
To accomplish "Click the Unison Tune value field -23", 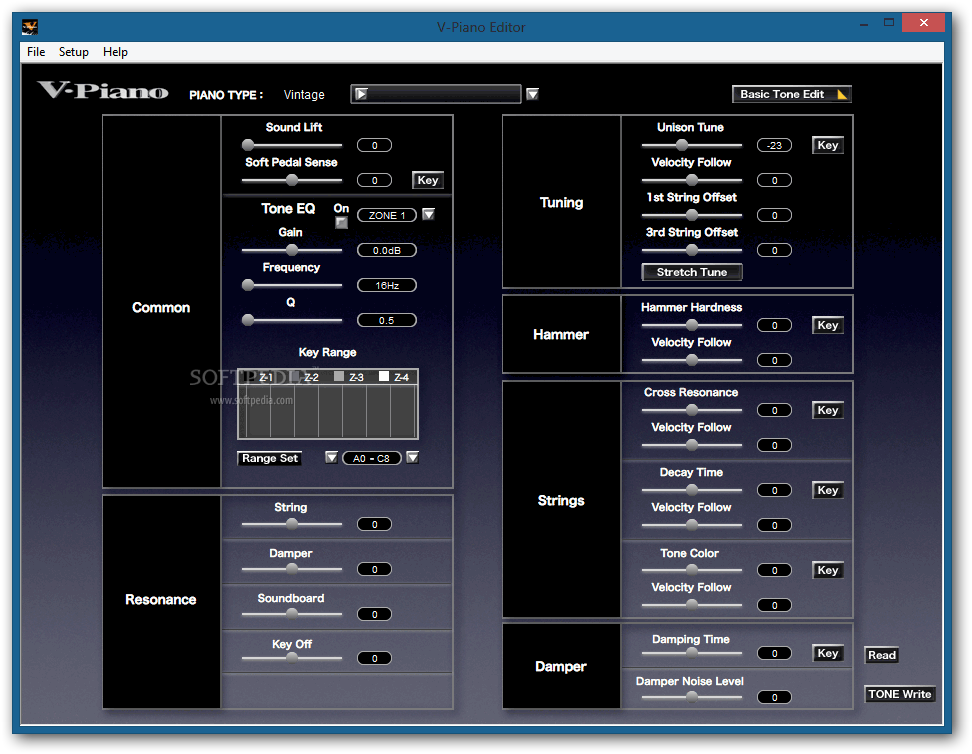I will point(774,145).
